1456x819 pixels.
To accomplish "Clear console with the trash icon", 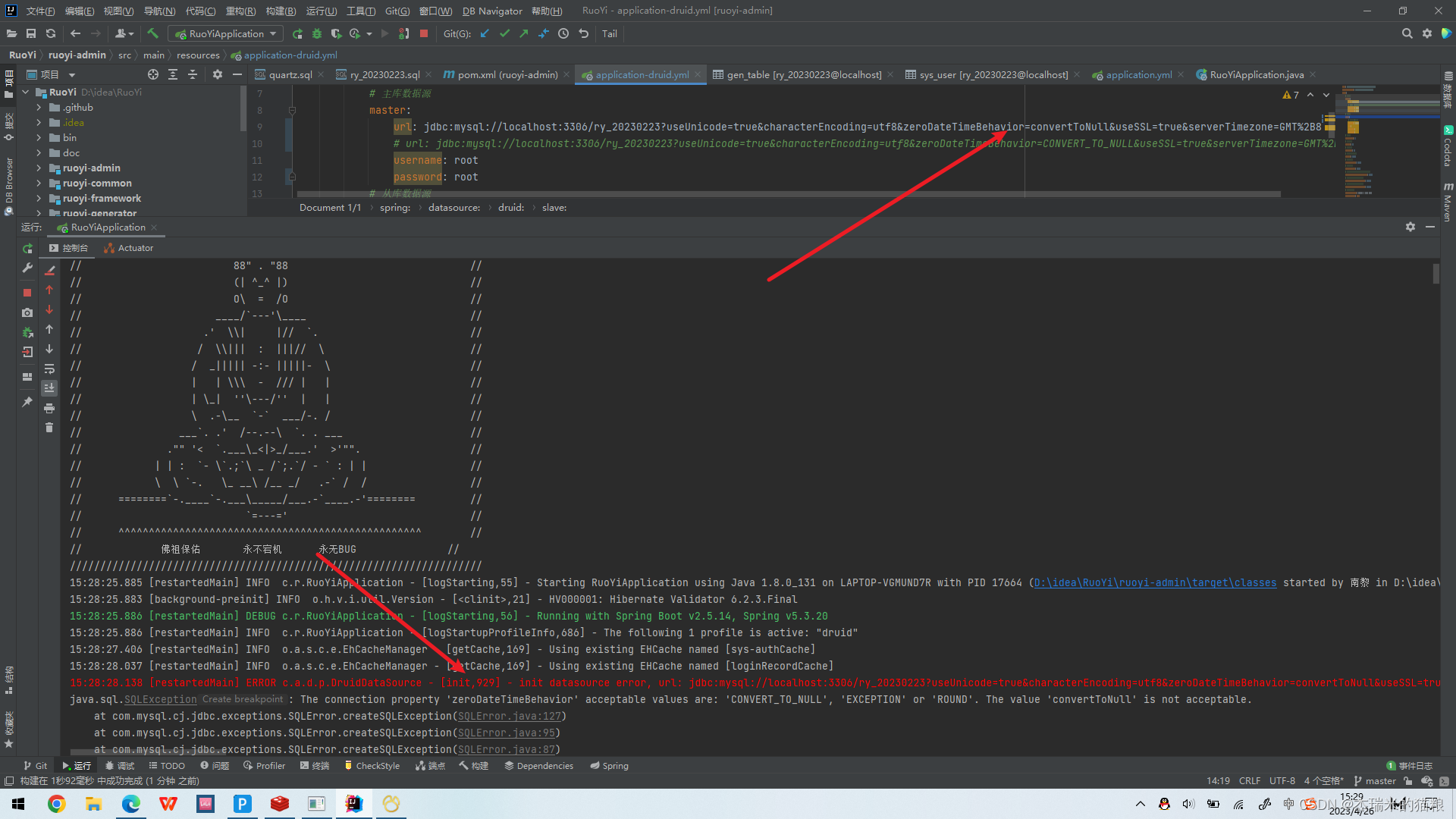I will (x=49, y=428).
